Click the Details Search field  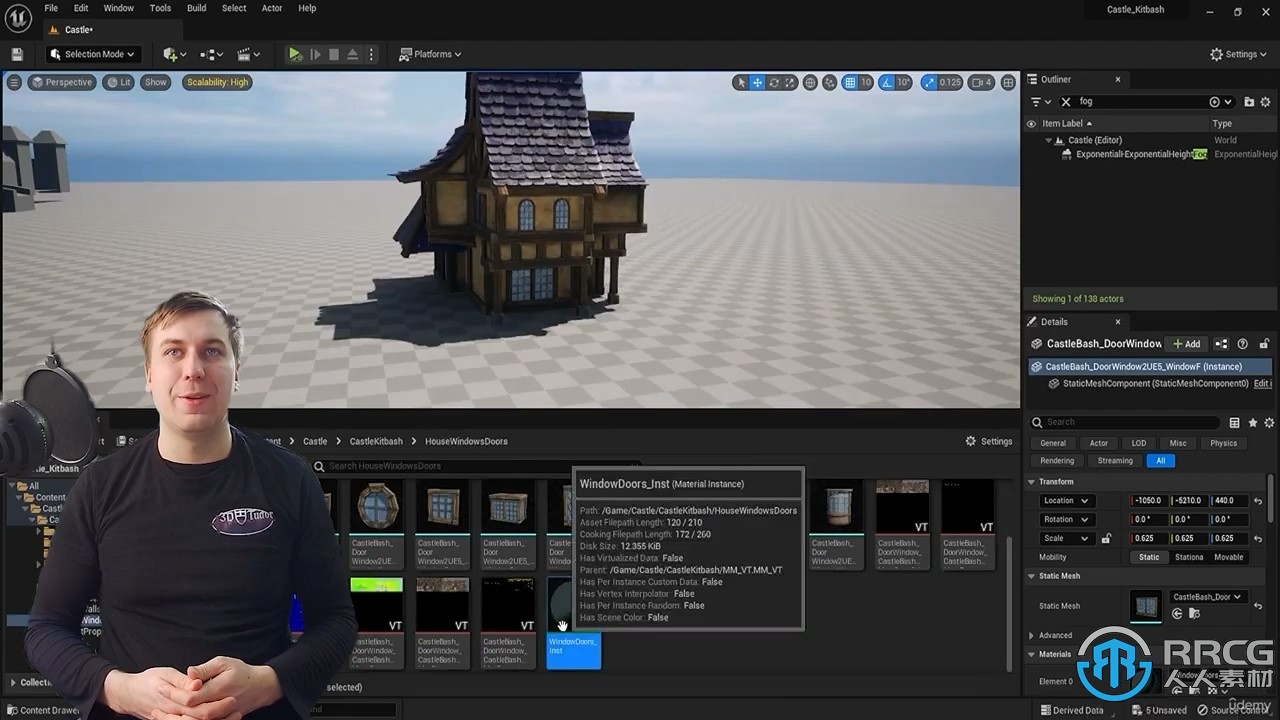[1125, 422]
